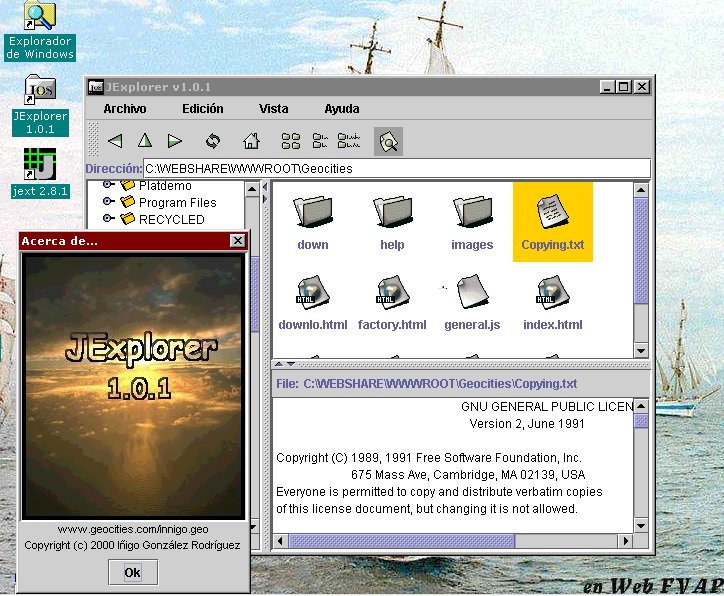This screenshot has height=596, width=724.
Task: Open the help folder
Action: [x=392, y=223]
